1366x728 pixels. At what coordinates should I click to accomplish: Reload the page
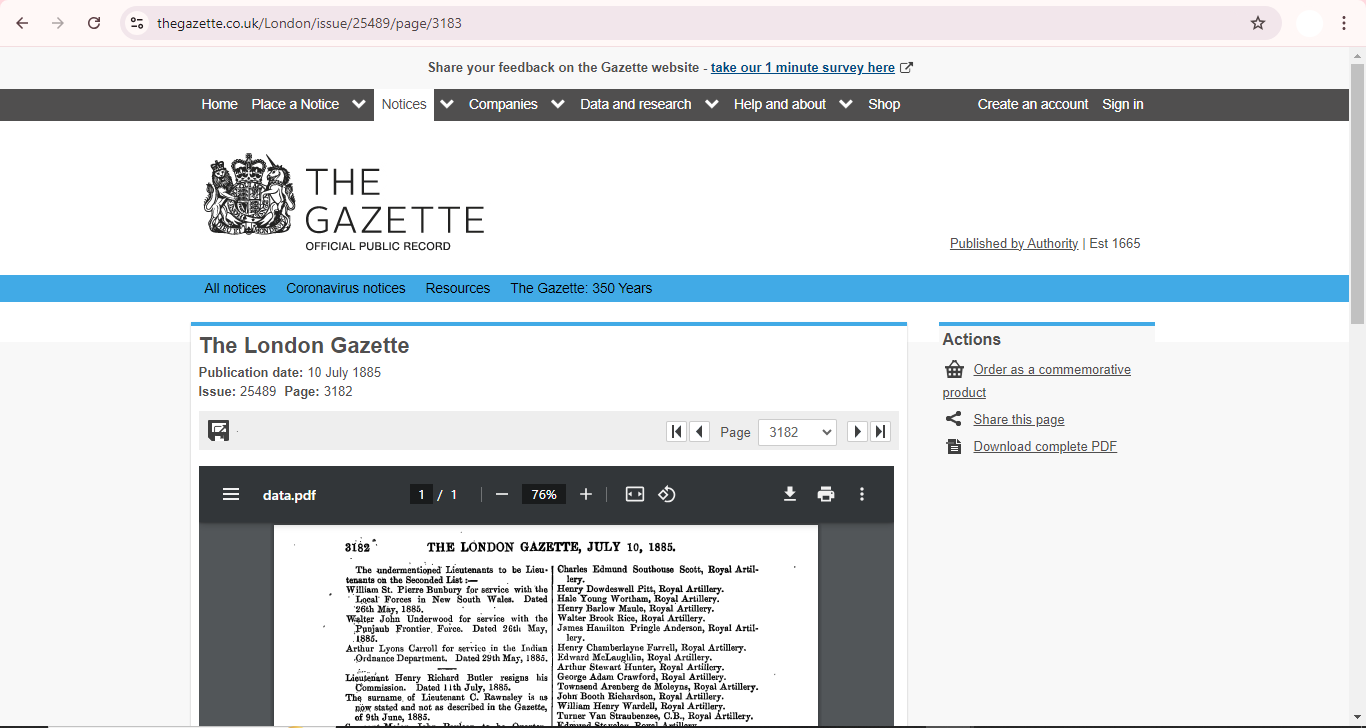click(94, 23)
